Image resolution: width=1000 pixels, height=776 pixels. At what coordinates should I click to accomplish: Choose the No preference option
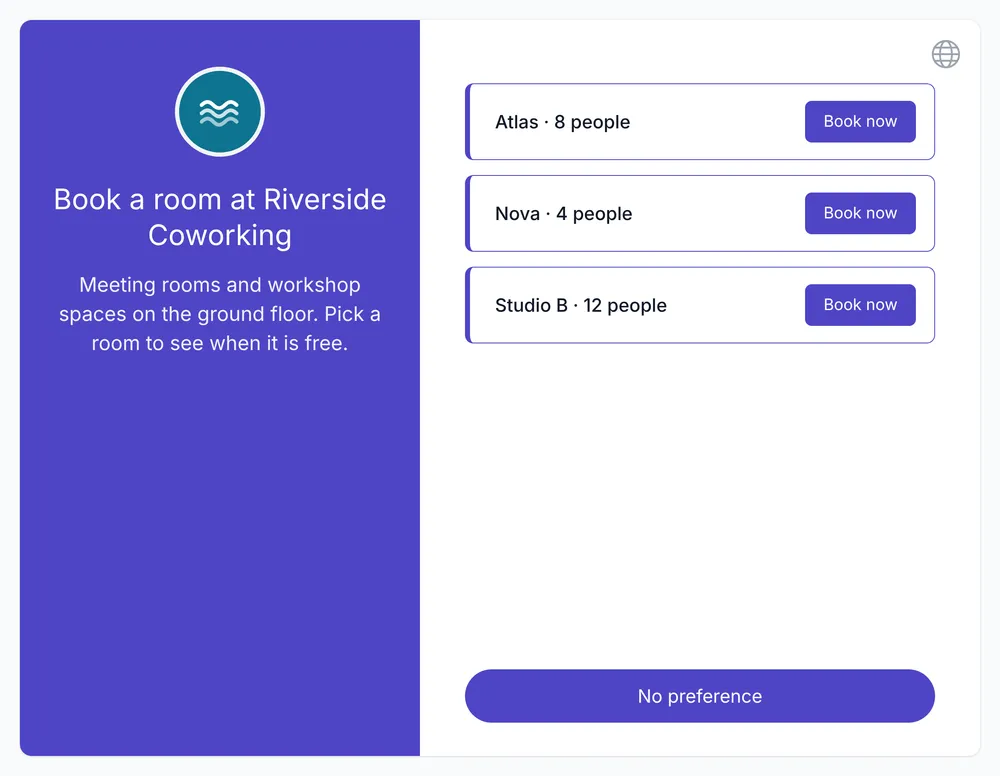(700, 696)
